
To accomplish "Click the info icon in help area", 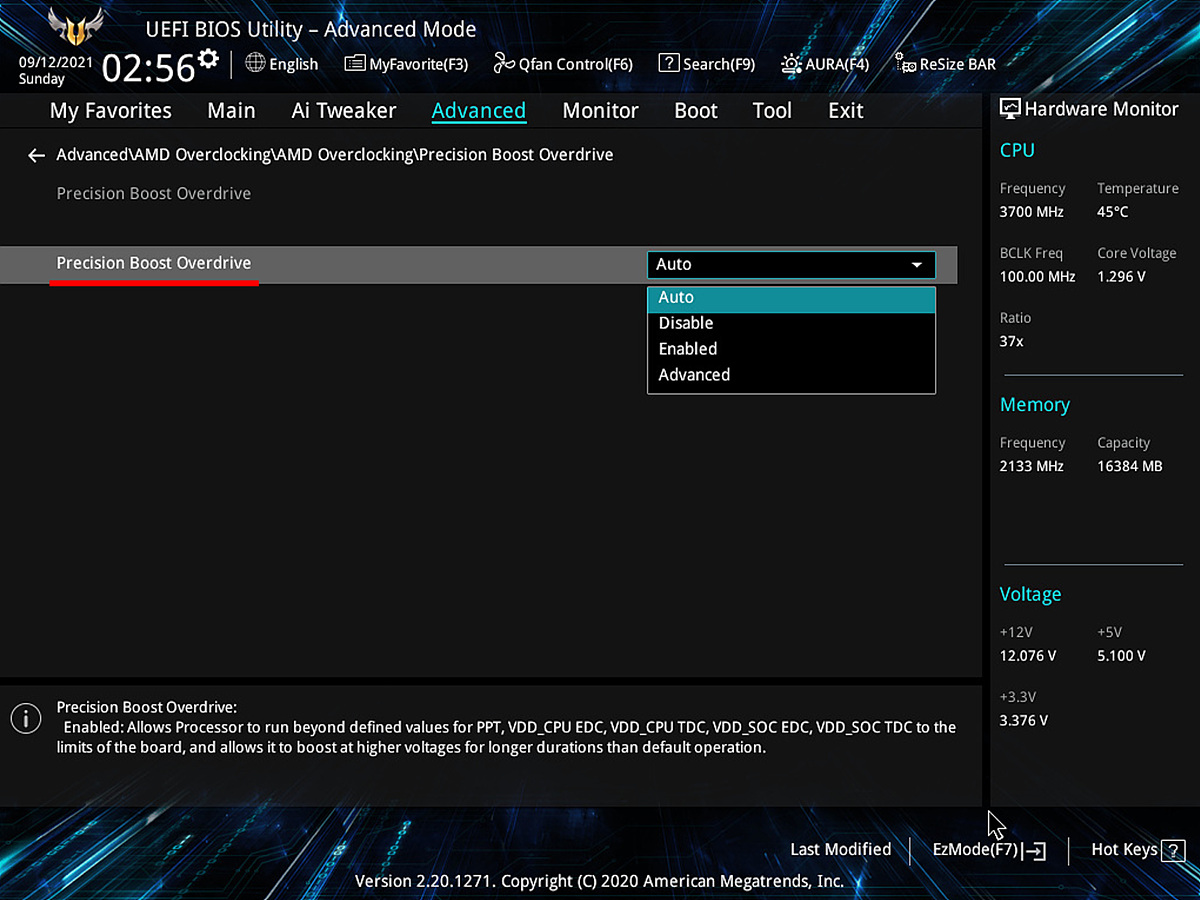I will [26, 717].
